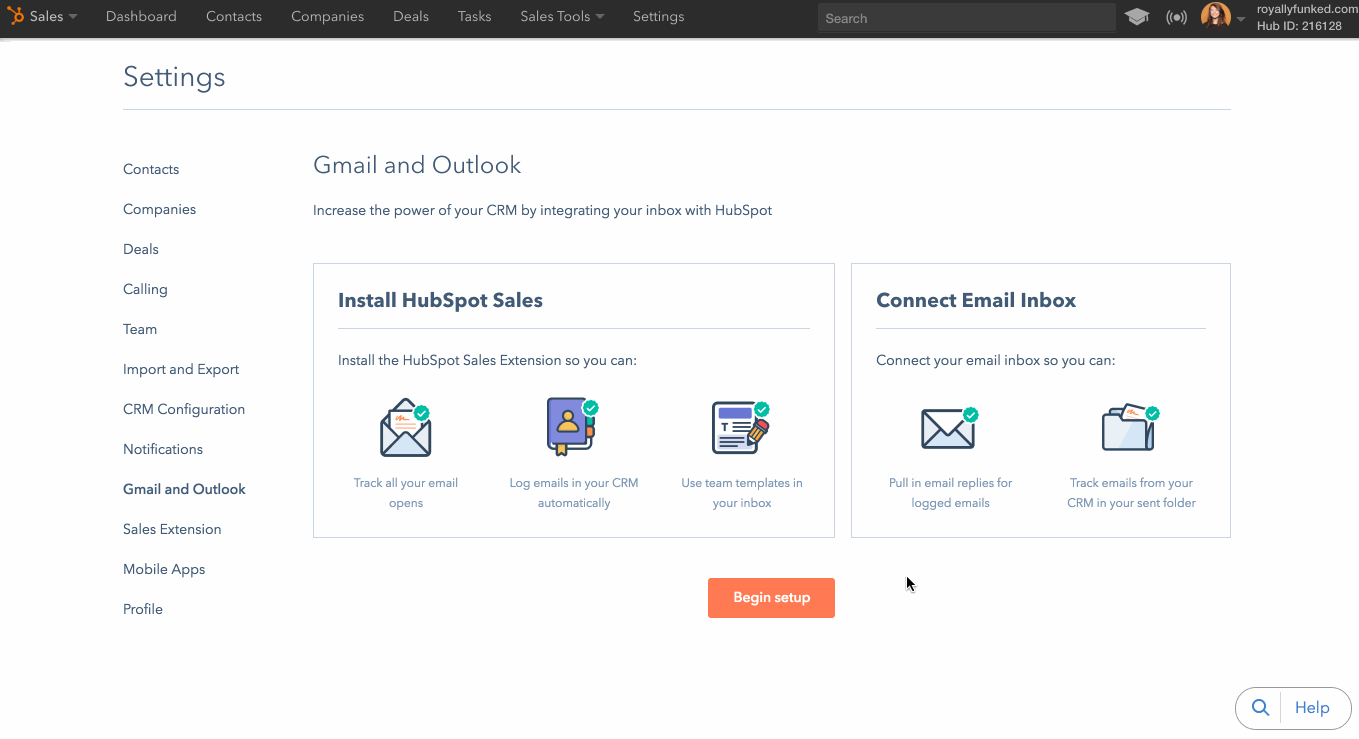Click the magnifier icon in Help widget

pos(1260,708)
